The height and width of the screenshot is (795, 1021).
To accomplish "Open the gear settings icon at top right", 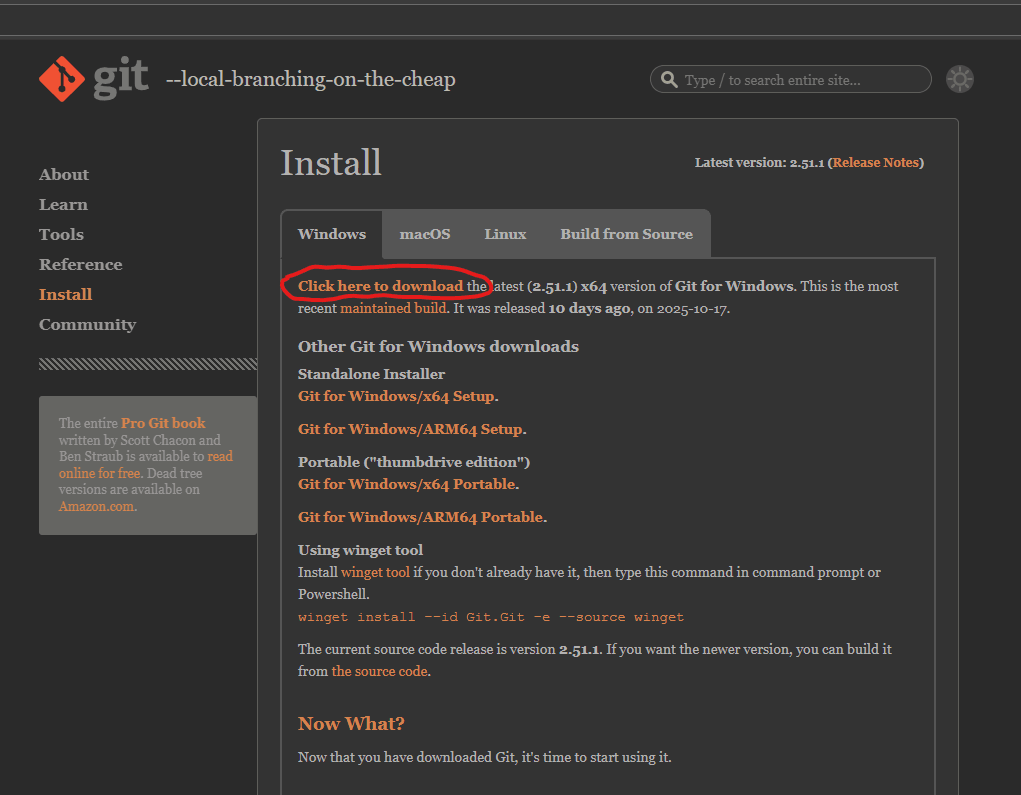I will [959, 78].
